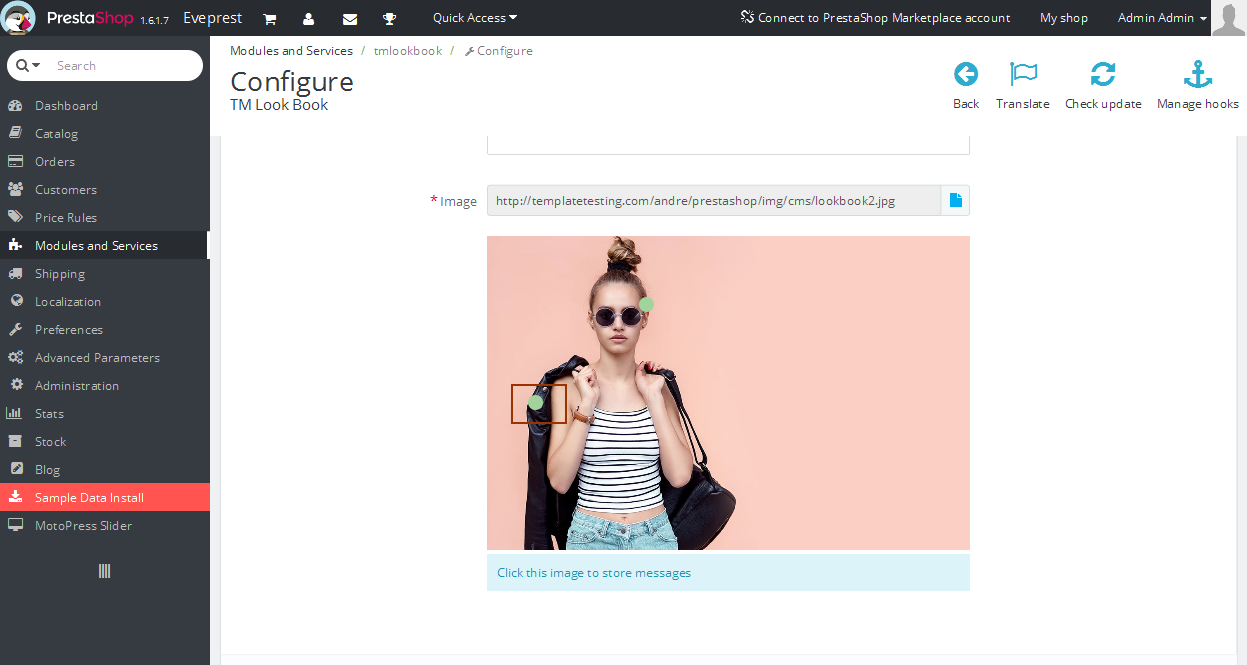Click the lookbook model image
Viewport: 1247px width, 665px height.
pos(728,393)
